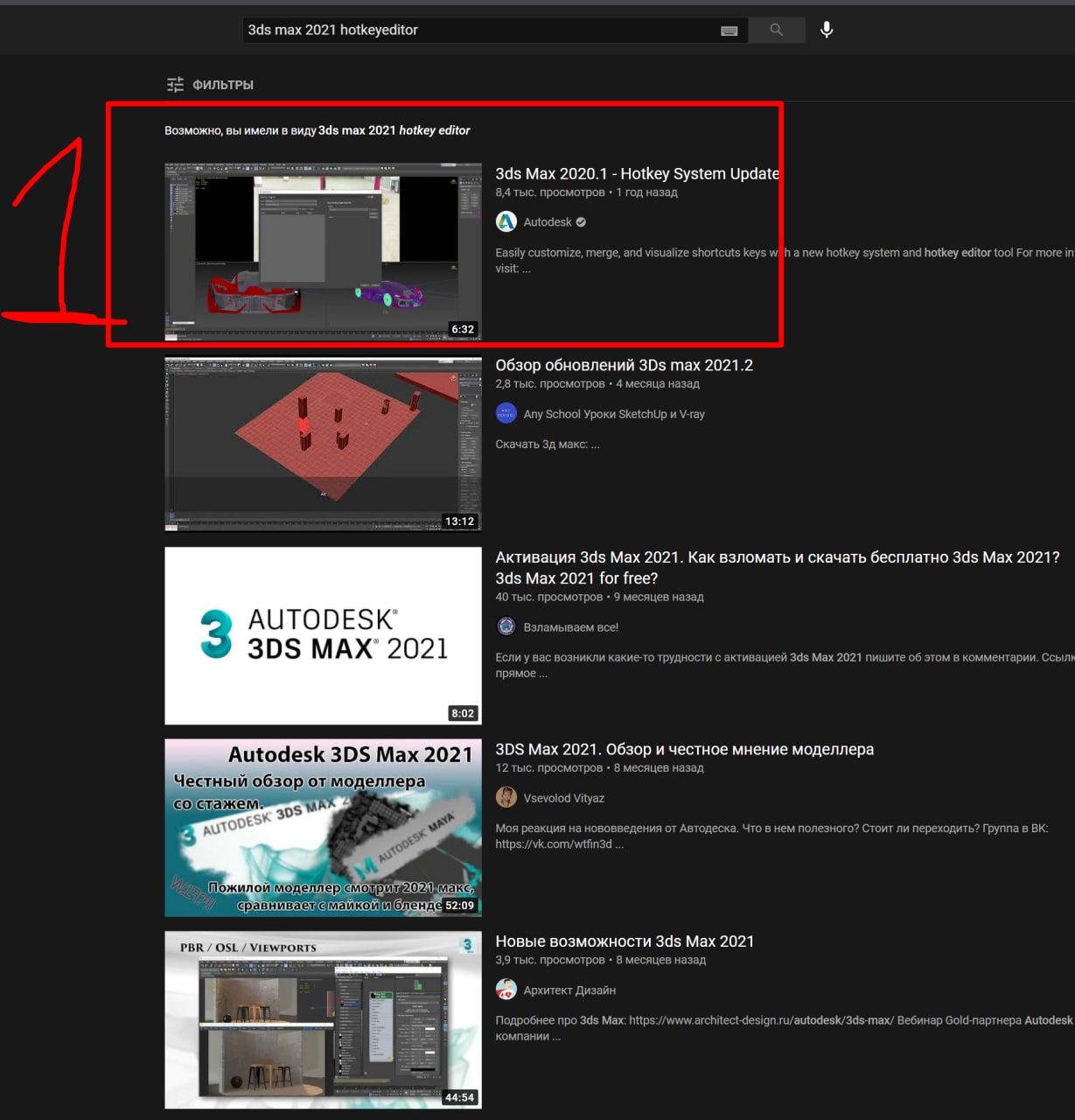The height and width of the screenshot is (1120, 1075).
Task: Click Any School channel avatar icon
Action: click(x=506, y=414)
